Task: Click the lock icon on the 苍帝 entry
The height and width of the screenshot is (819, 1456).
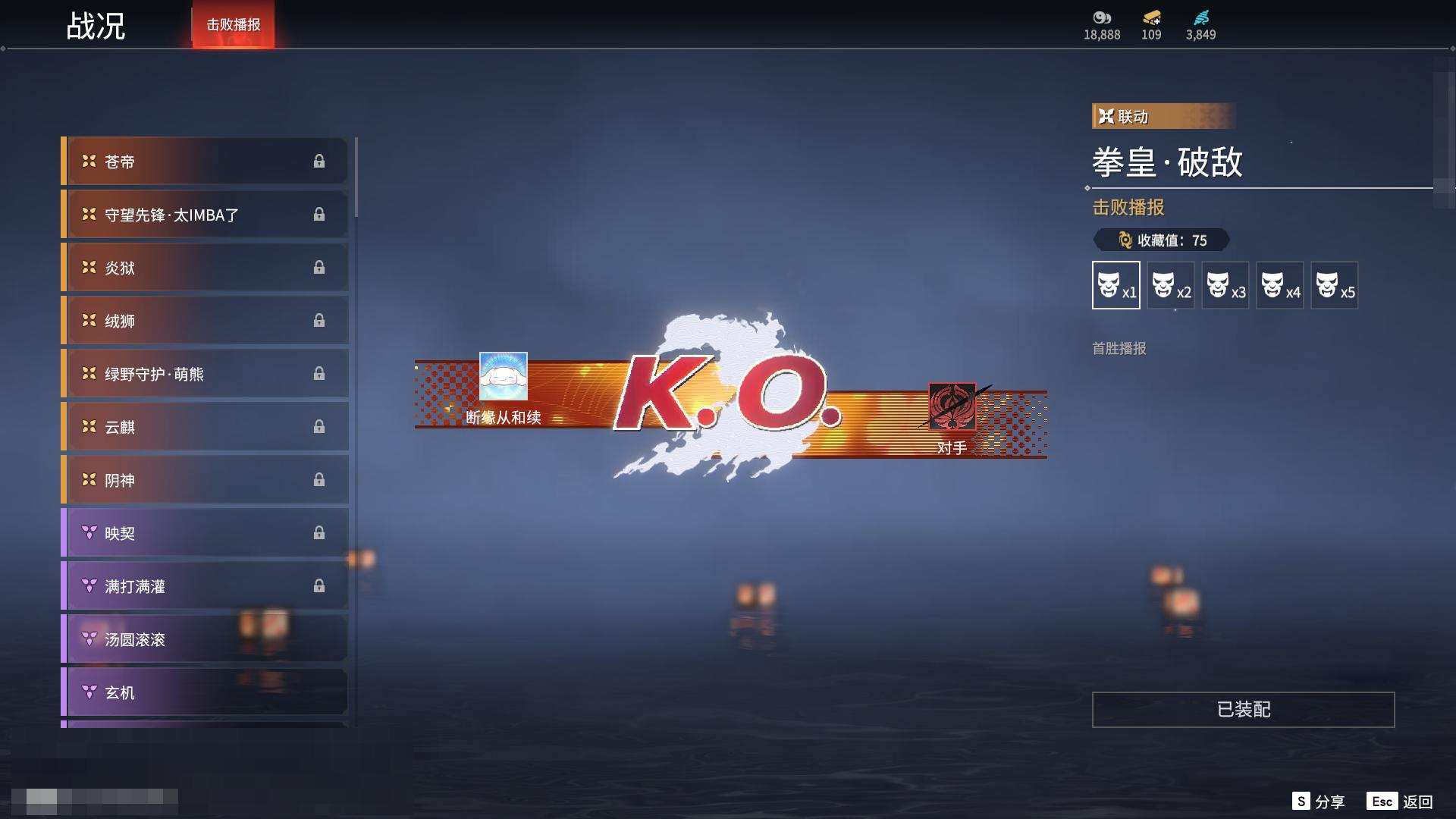Action: tap(319, 161)
